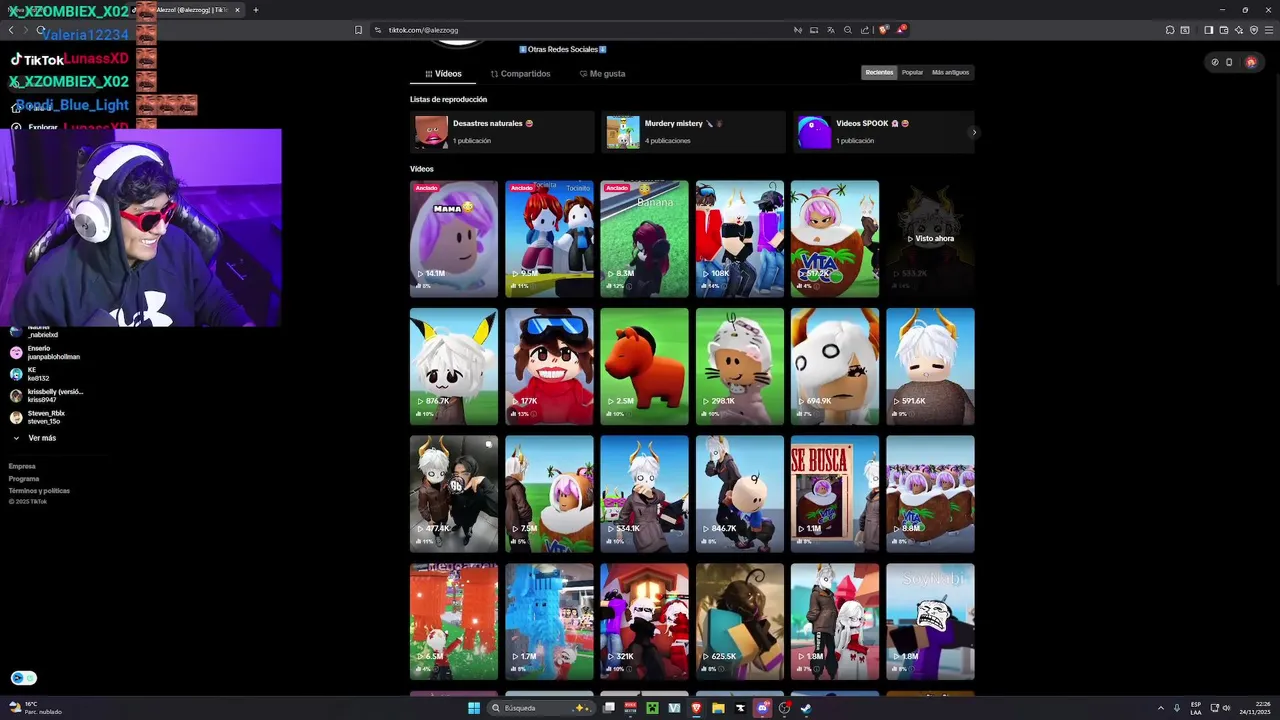The height and width of the screenshot is (720, 1280).
Task: Click the Windows Start button
Action: click(474, 708)
